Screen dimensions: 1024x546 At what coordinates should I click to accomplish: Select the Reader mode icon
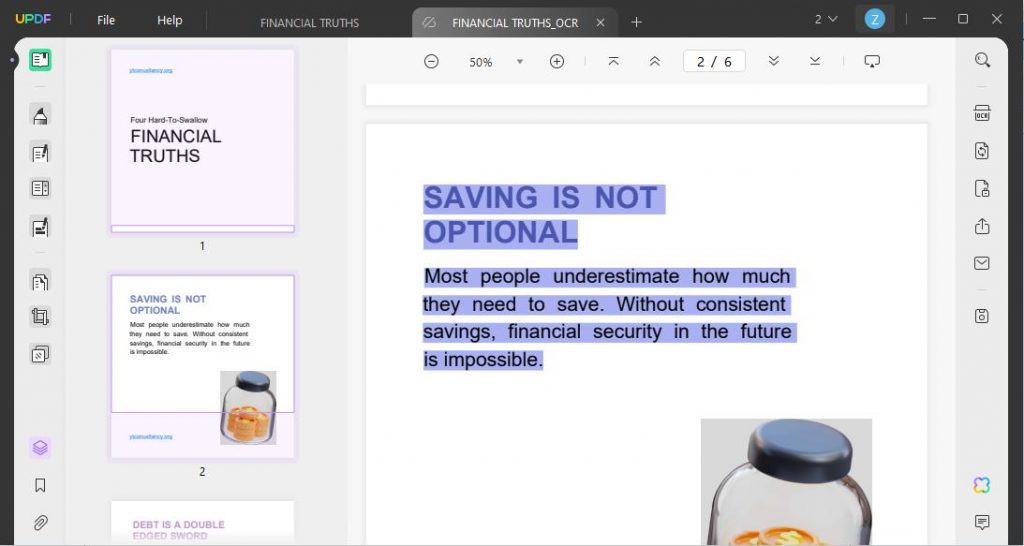point(40,60)
